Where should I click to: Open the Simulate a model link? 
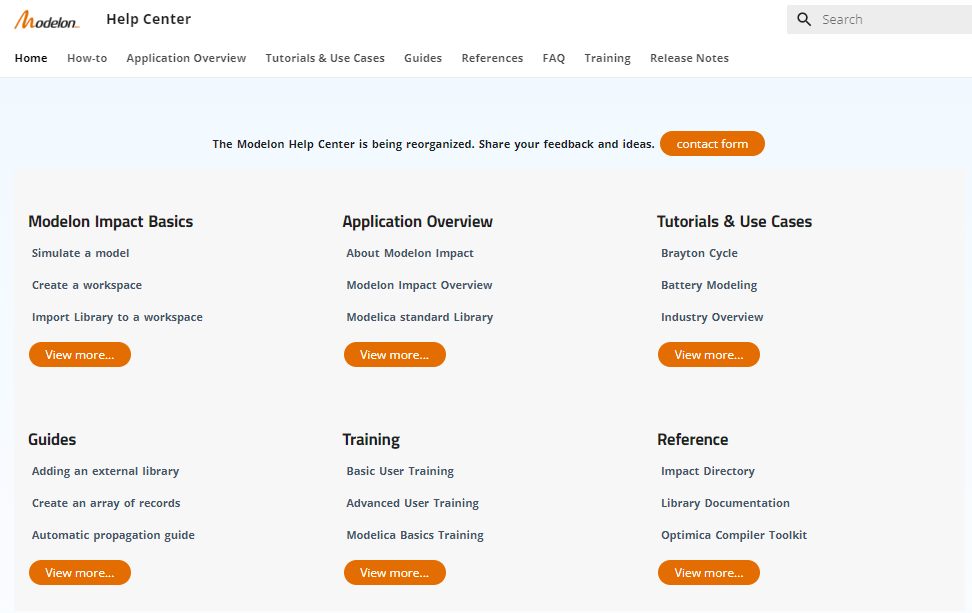(x=81, y=253)
